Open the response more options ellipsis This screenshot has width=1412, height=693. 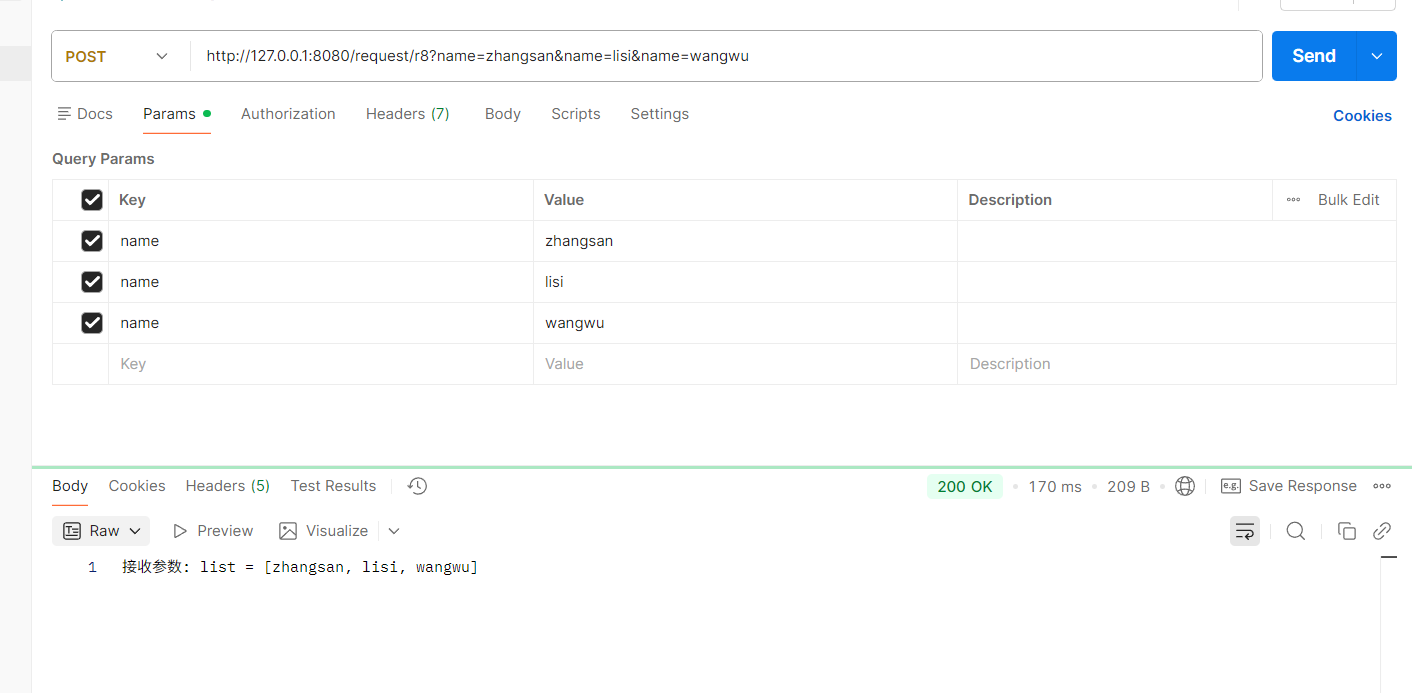pos(1382,486)
